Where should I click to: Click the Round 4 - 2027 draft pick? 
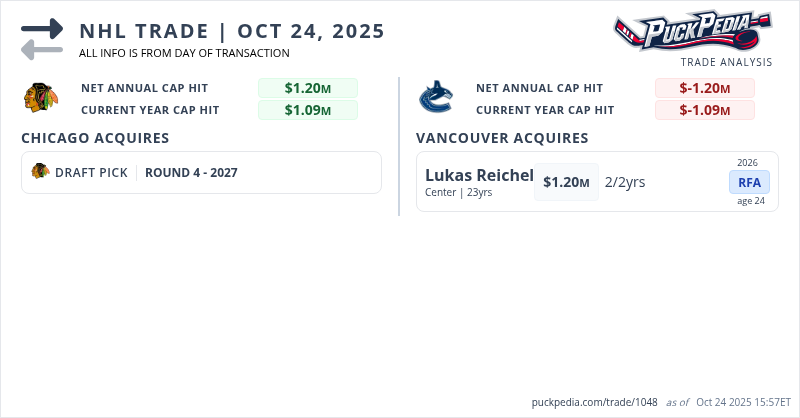pyautogui.click(x=191, y=172)
